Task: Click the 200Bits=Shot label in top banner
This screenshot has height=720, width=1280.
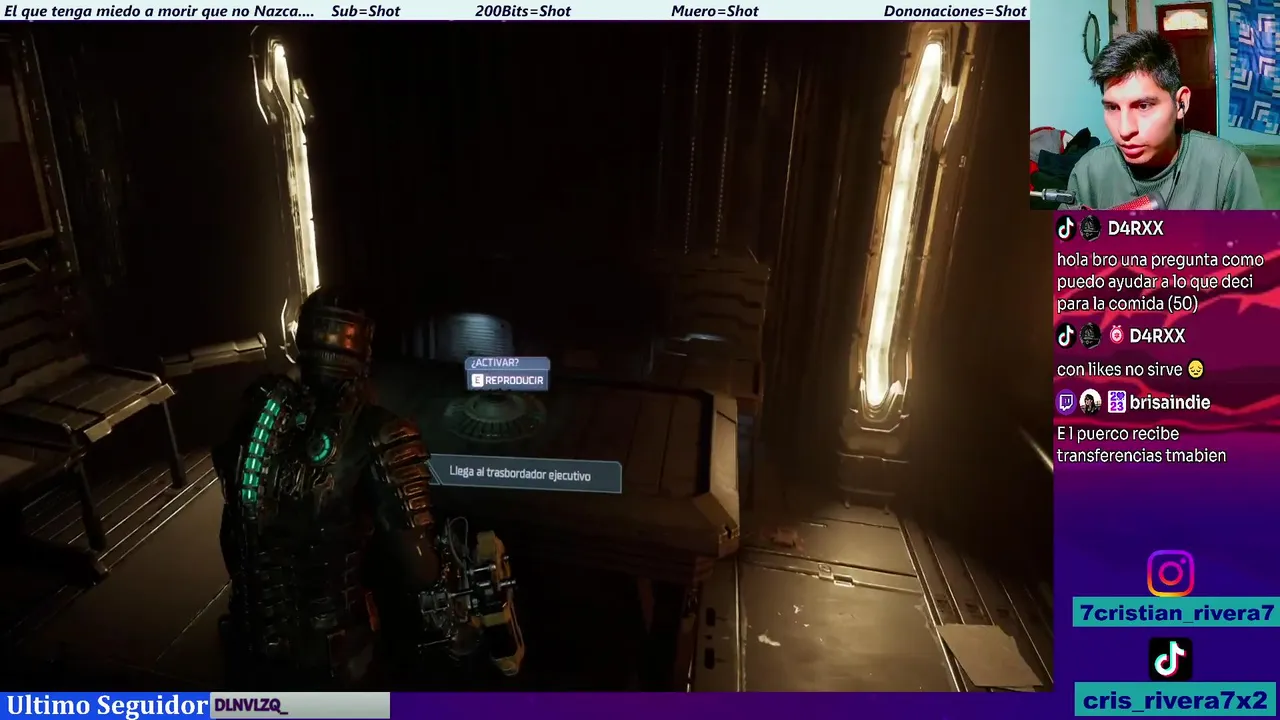Action: pos(523,11)
